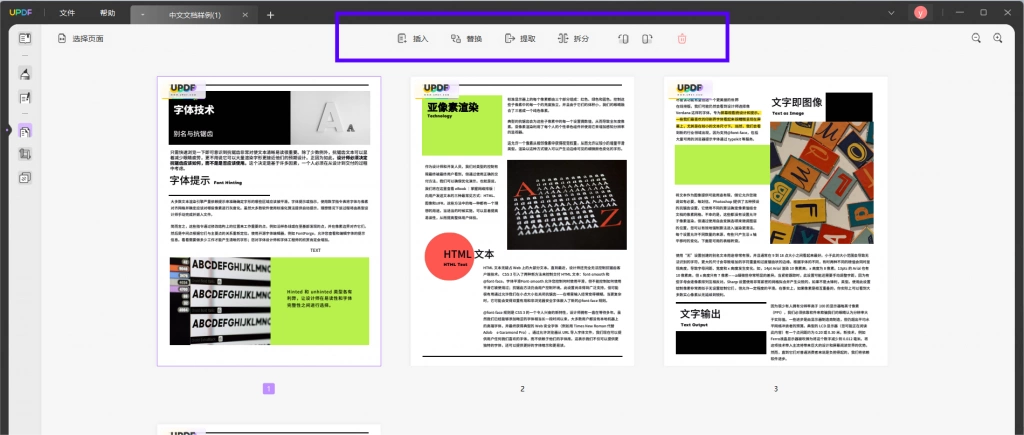Viewport: 1024px width, 435px height.
Task: Open the 选择页面 page selection dropdown
Action: coord(81,39)
